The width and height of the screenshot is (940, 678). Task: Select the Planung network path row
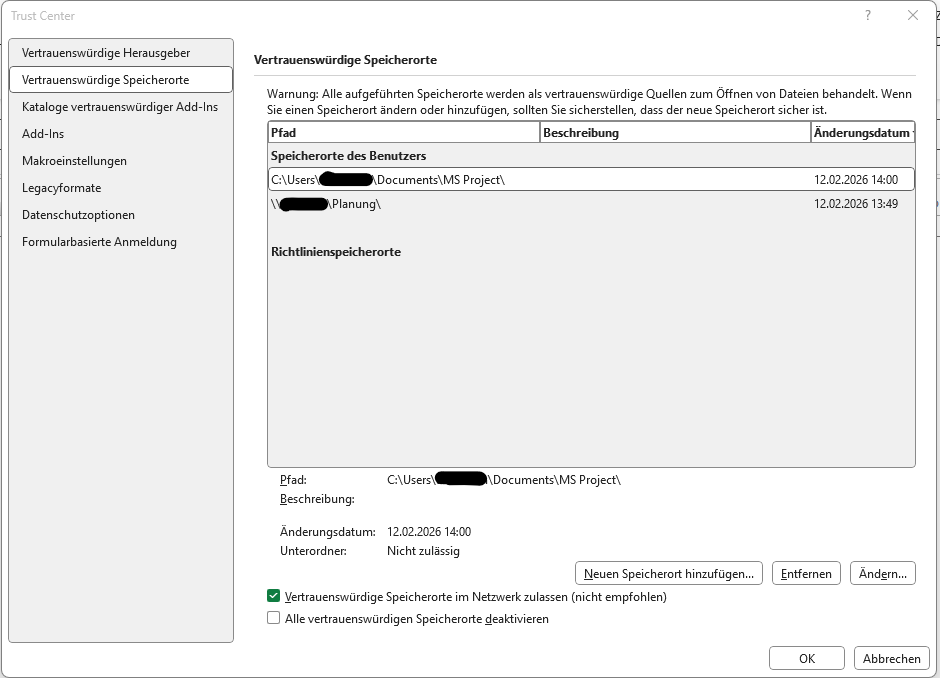coord(591,204)
